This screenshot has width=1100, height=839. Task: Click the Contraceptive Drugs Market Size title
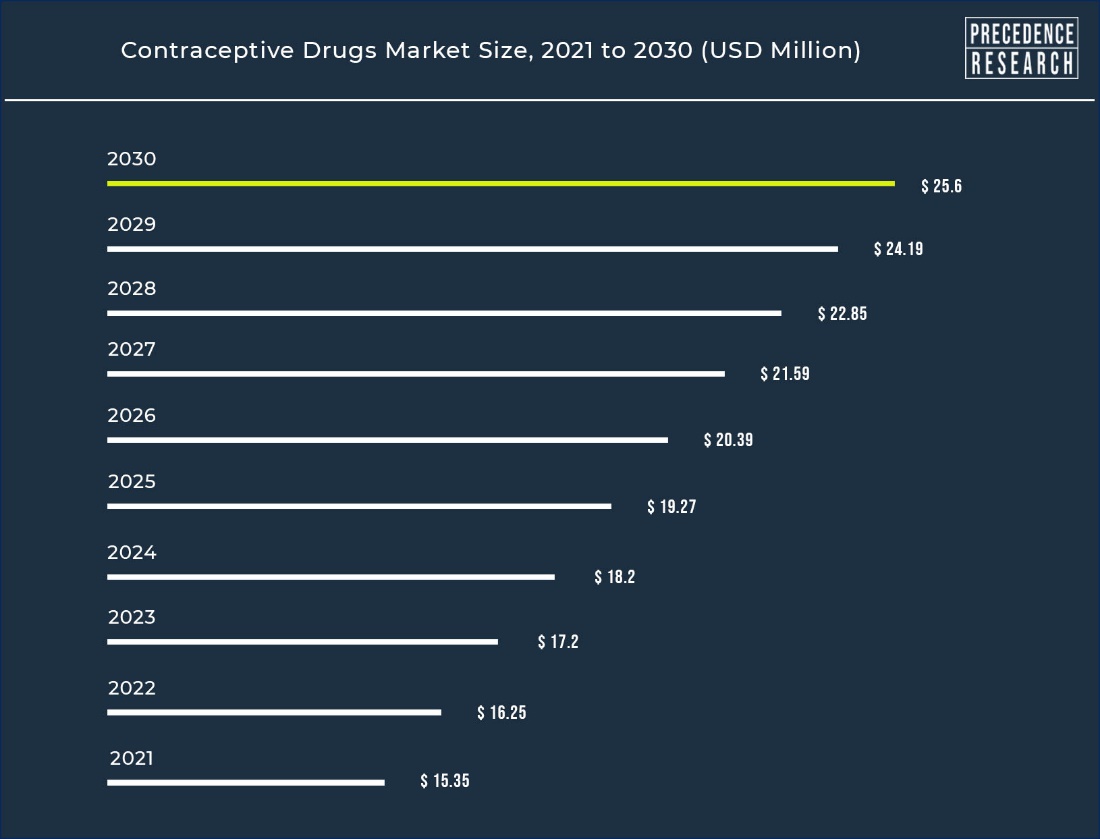490,50
